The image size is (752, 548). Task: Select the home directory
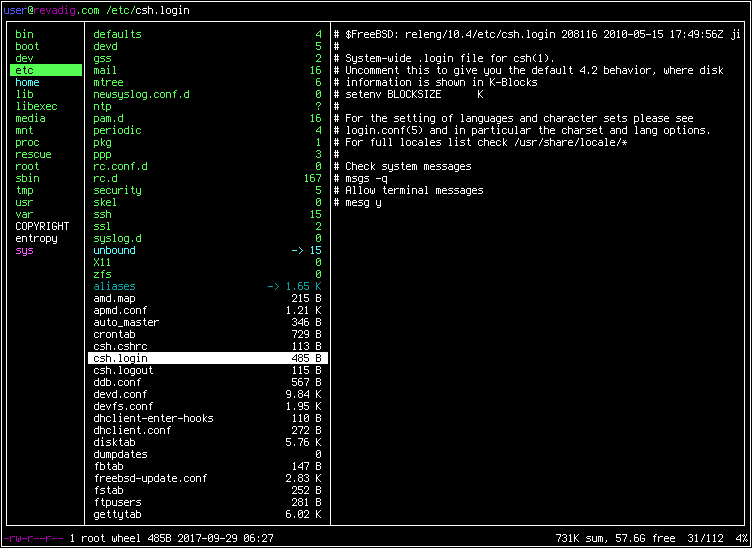(27, 82)
